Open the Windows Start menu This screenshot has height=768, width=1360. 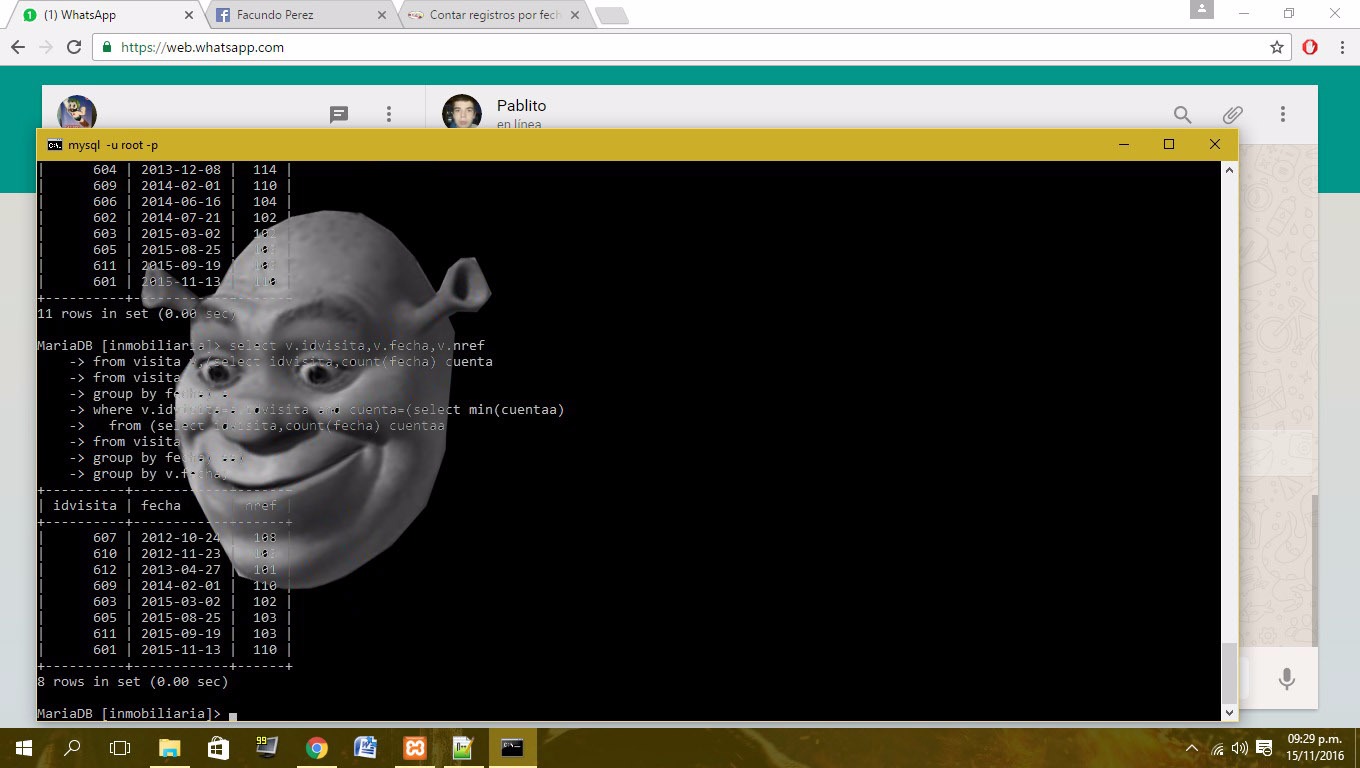23,748
